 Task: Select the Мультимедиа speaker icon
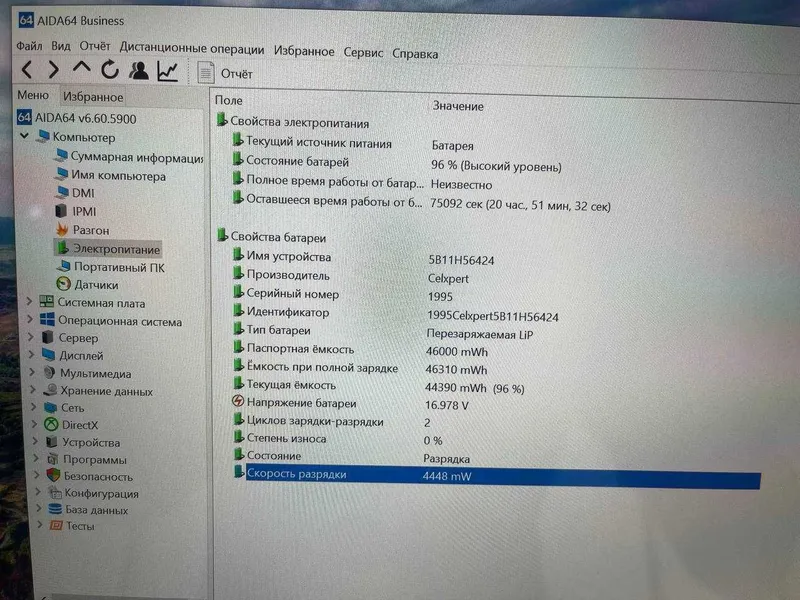pyautogui.click(x=49, y=372)
